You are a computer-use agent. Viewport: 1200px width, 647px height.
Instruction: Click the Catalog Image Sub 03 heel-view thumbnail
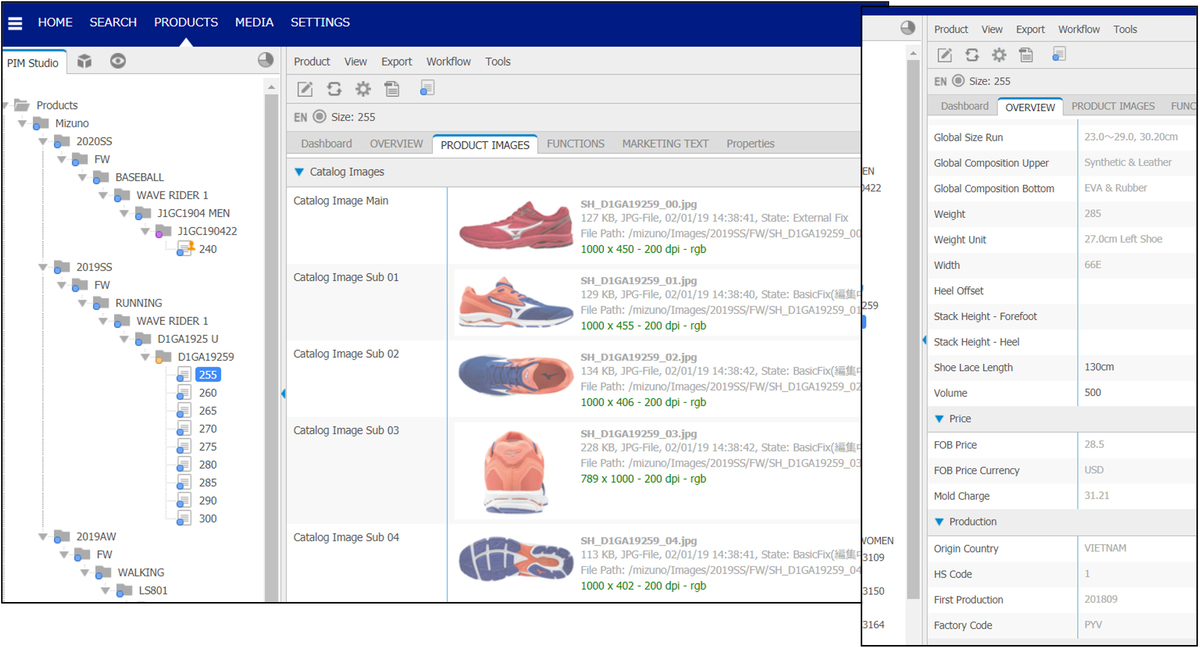515,470
